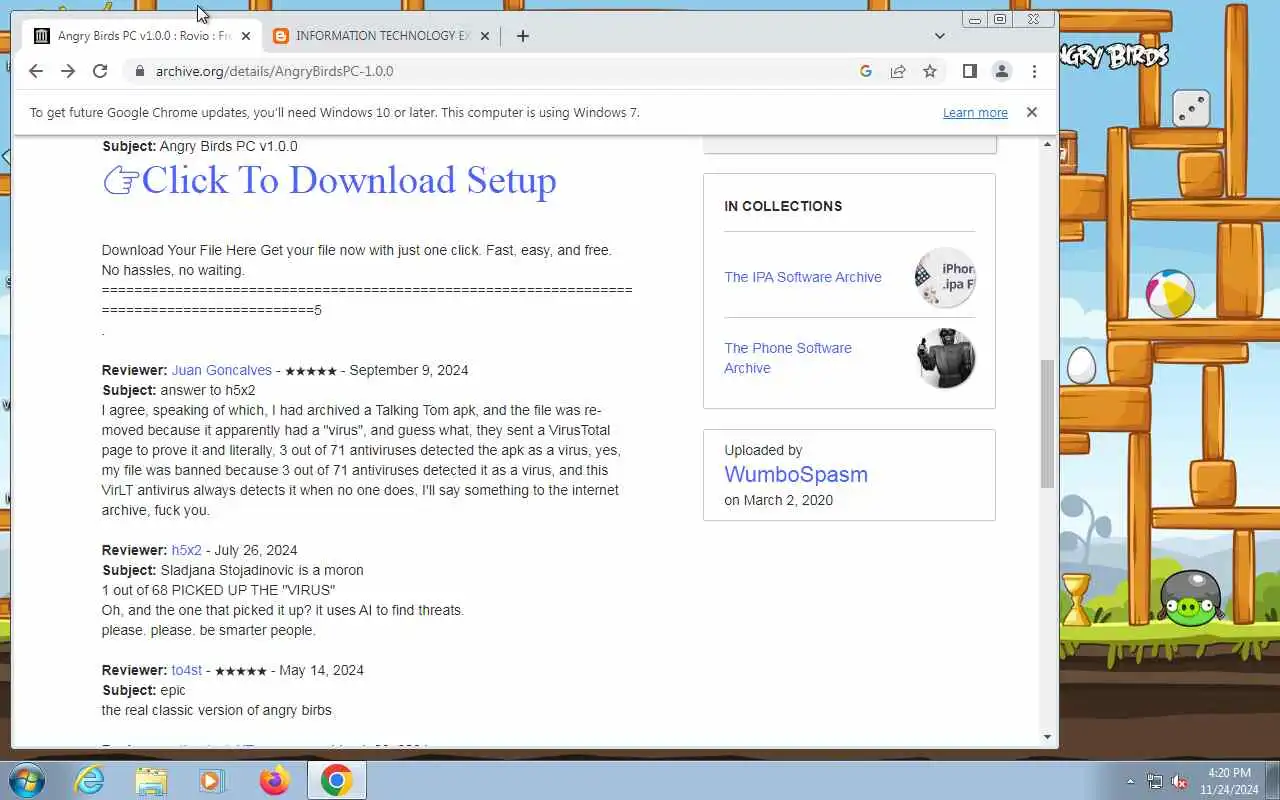Click Phone Software Archive thumbnail
The image size is (1280, 800).
945,358
